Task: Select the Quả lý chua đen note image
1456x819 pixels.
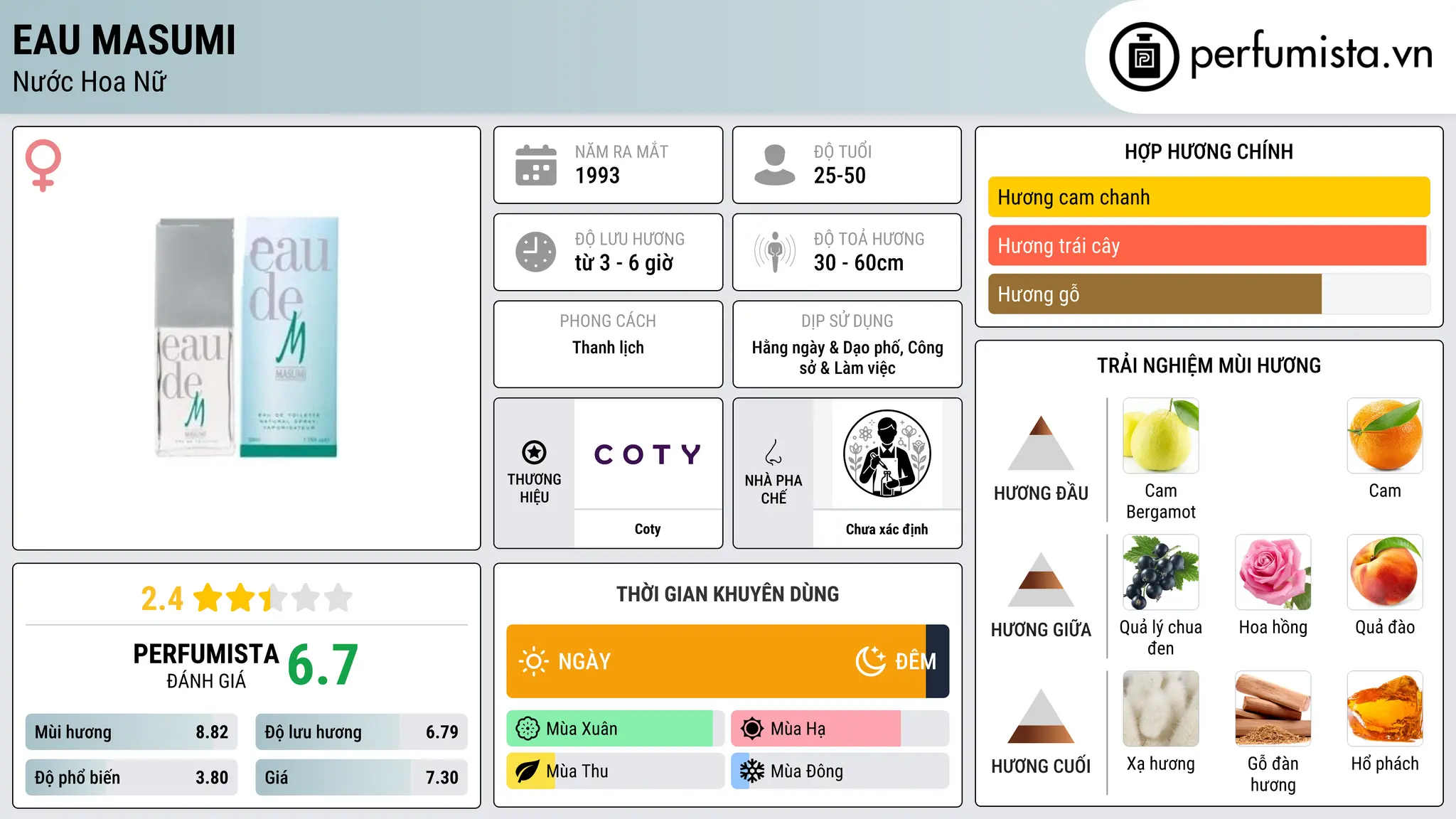Action: coord(1160,572)
